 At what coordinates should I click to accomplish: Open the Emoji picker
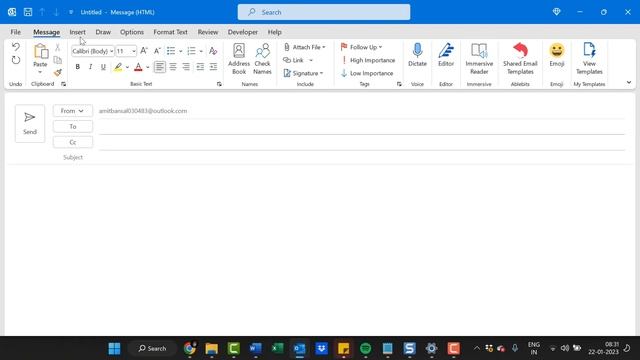(557, 55)
